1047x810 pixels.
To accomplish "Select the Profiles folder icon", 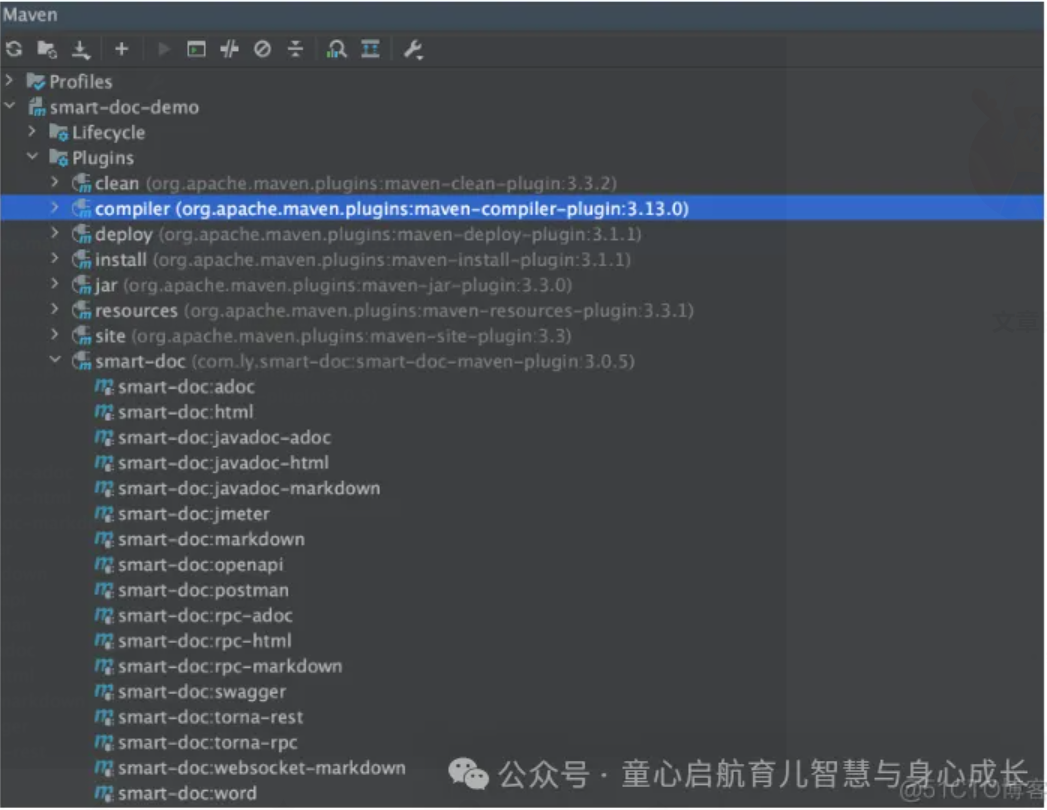I will click(35, 81).
